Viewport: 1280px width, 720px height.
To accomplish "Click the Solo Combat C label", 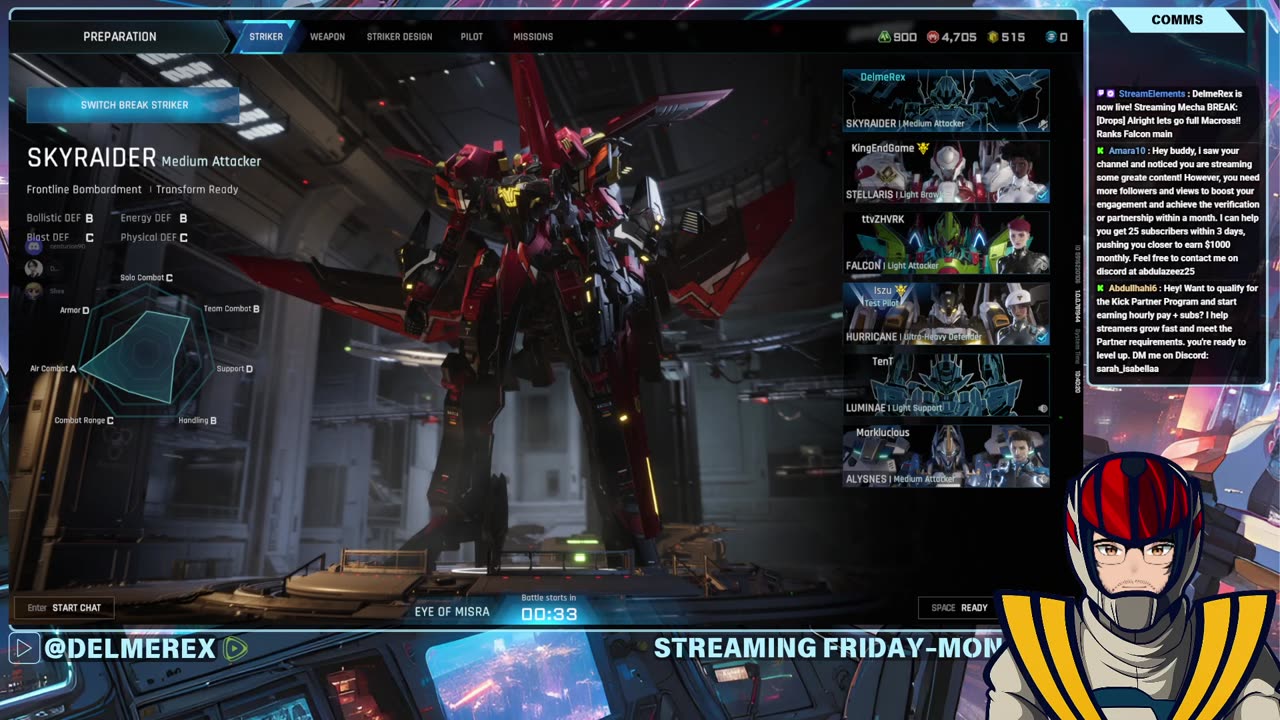I will coord(147,278).
